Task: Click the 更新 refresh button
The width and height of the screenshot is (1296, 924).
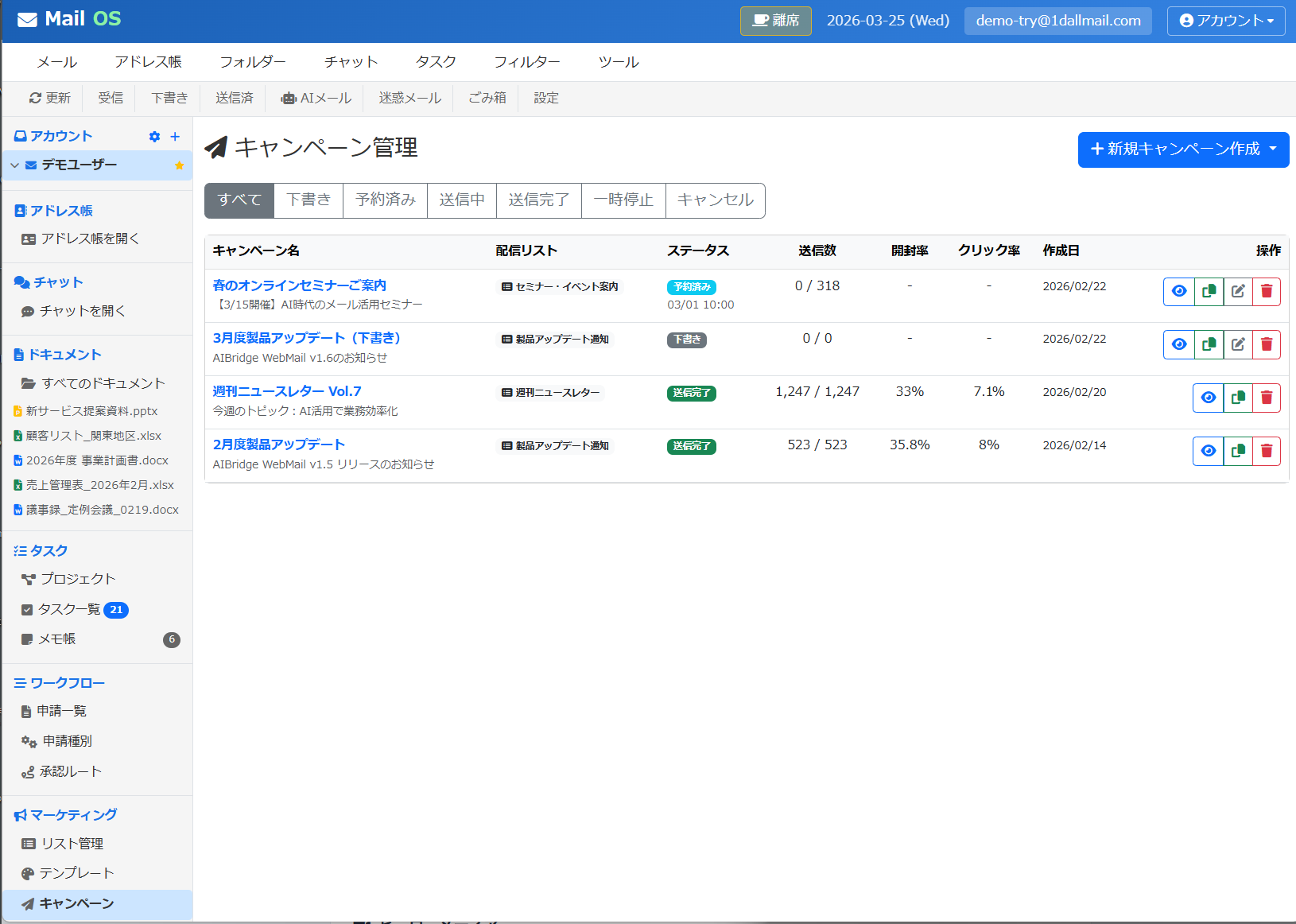Action: pyautogui.click(x=50, y=98)
